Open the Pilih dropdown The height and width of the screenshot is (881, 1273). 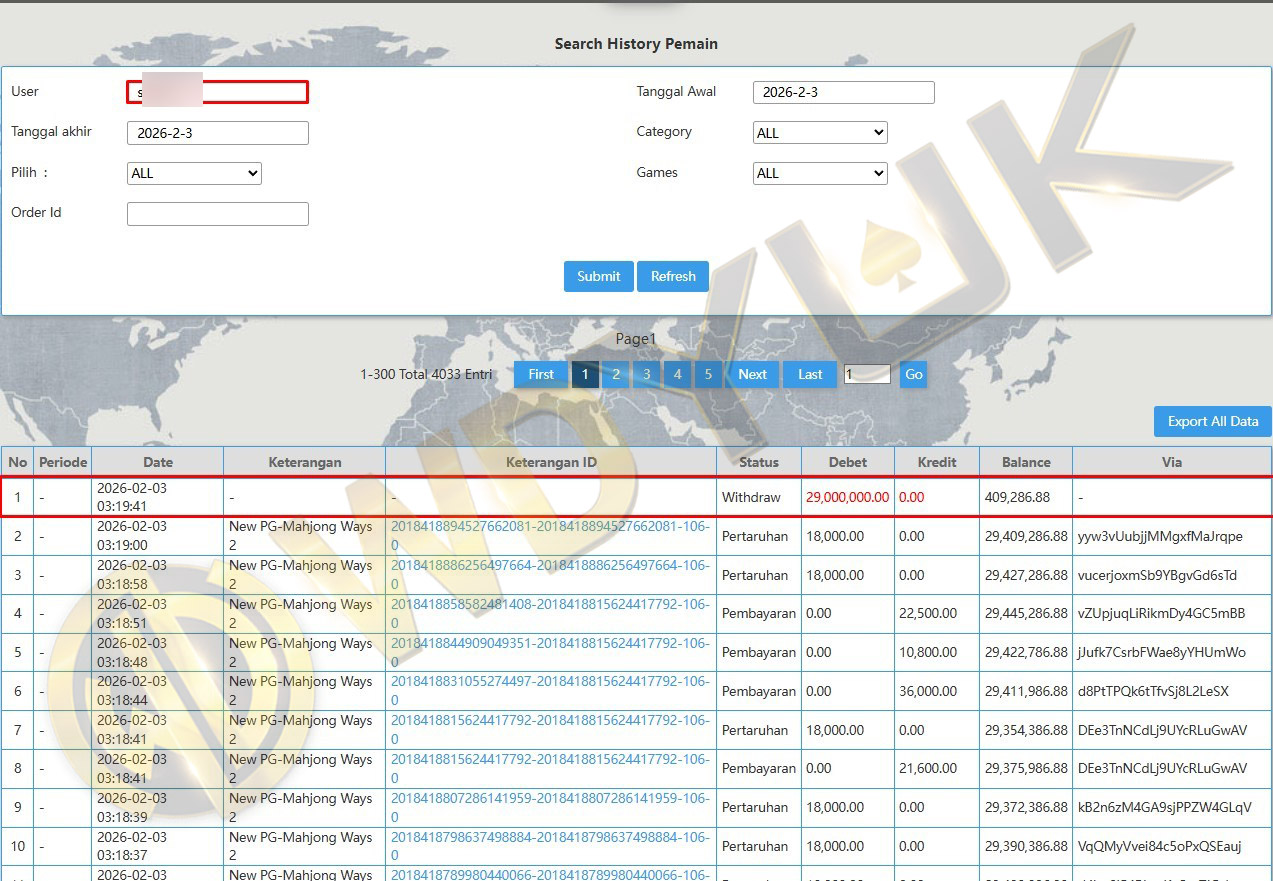point(194,173)
